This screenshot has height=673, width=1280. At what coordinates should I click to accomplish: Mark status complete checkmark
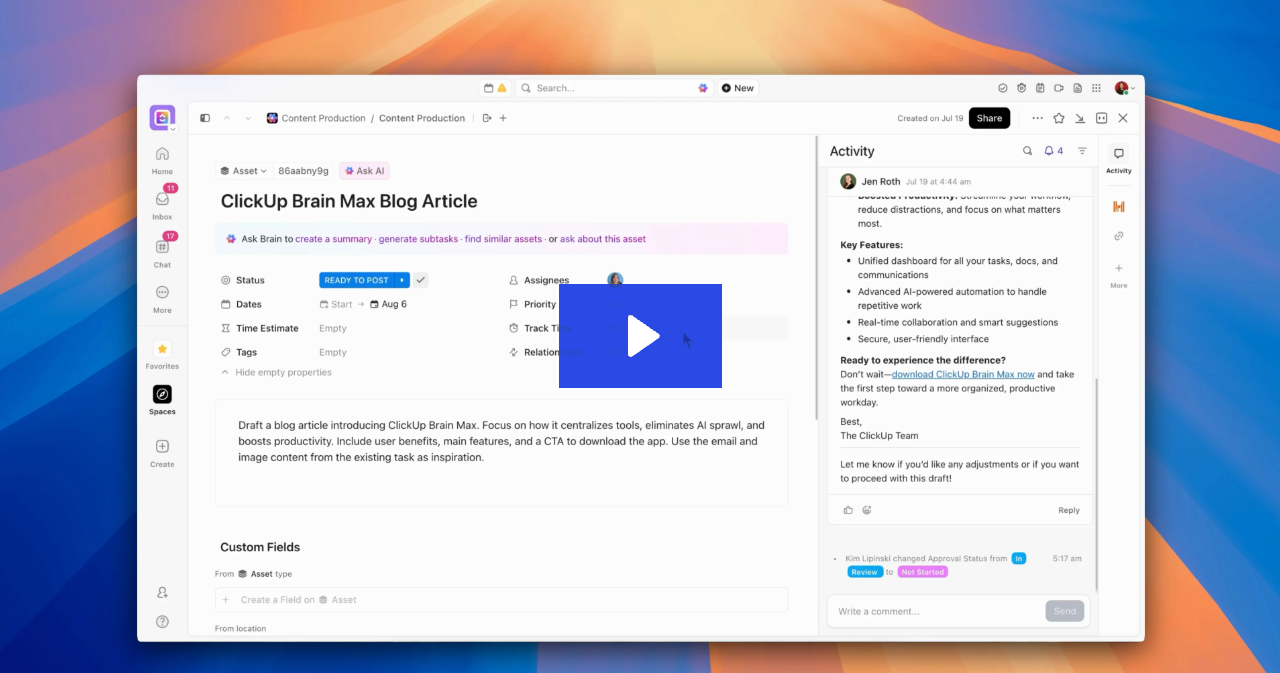(x=421, y=280)
